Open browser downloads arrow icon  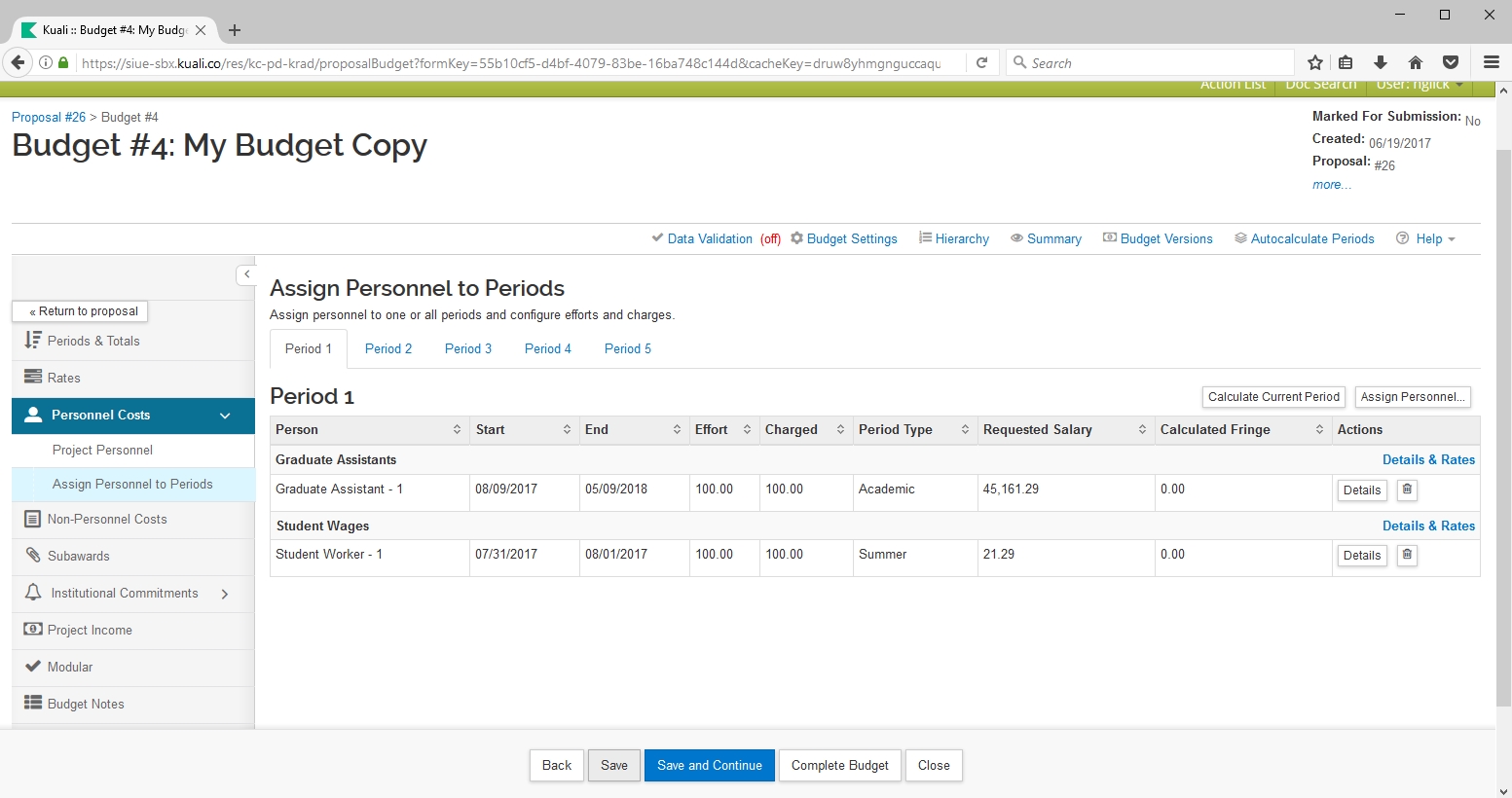point(1381,62)
